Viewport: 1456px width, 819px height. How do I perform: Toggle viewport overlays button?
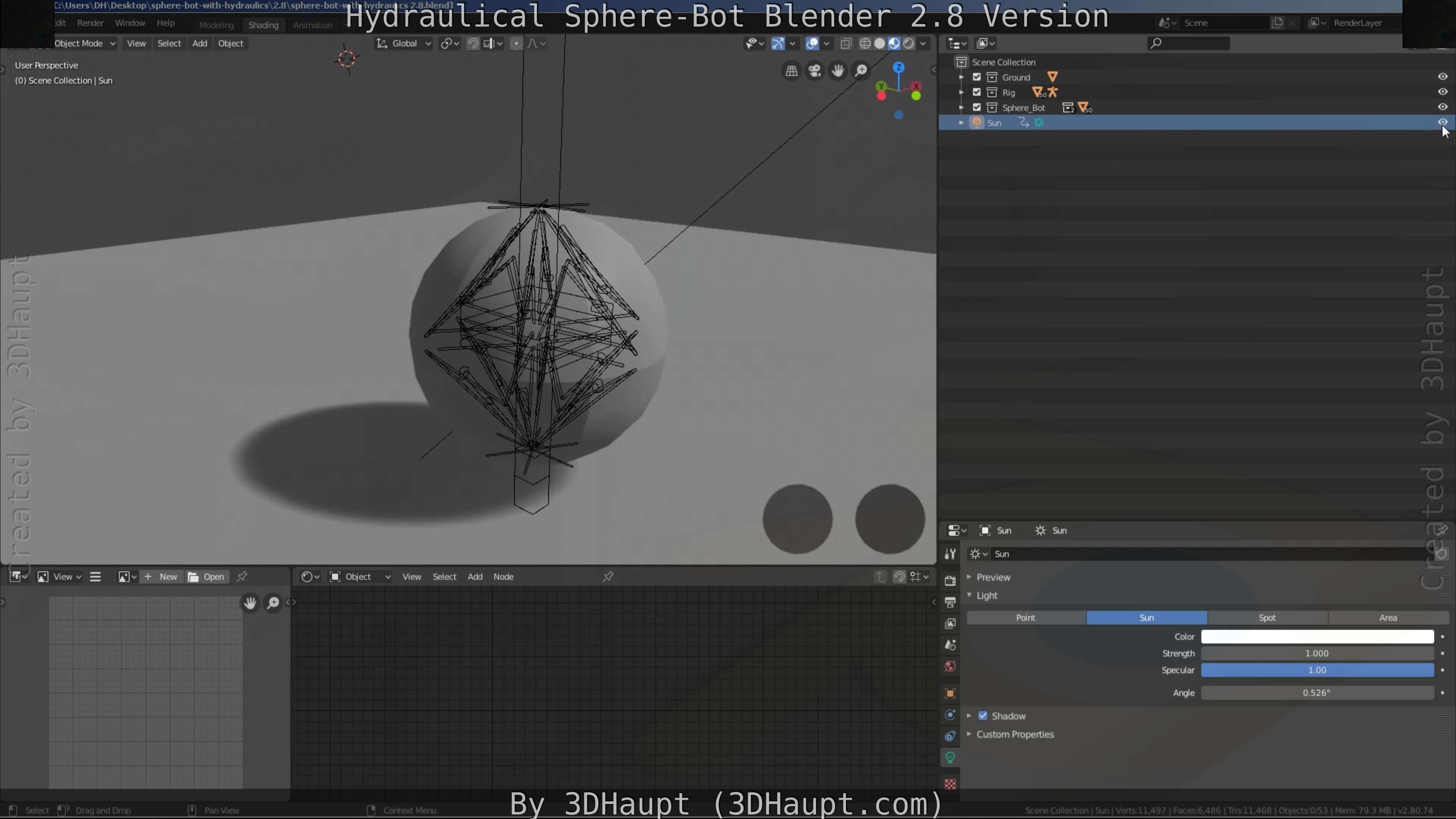pos(812,44)
